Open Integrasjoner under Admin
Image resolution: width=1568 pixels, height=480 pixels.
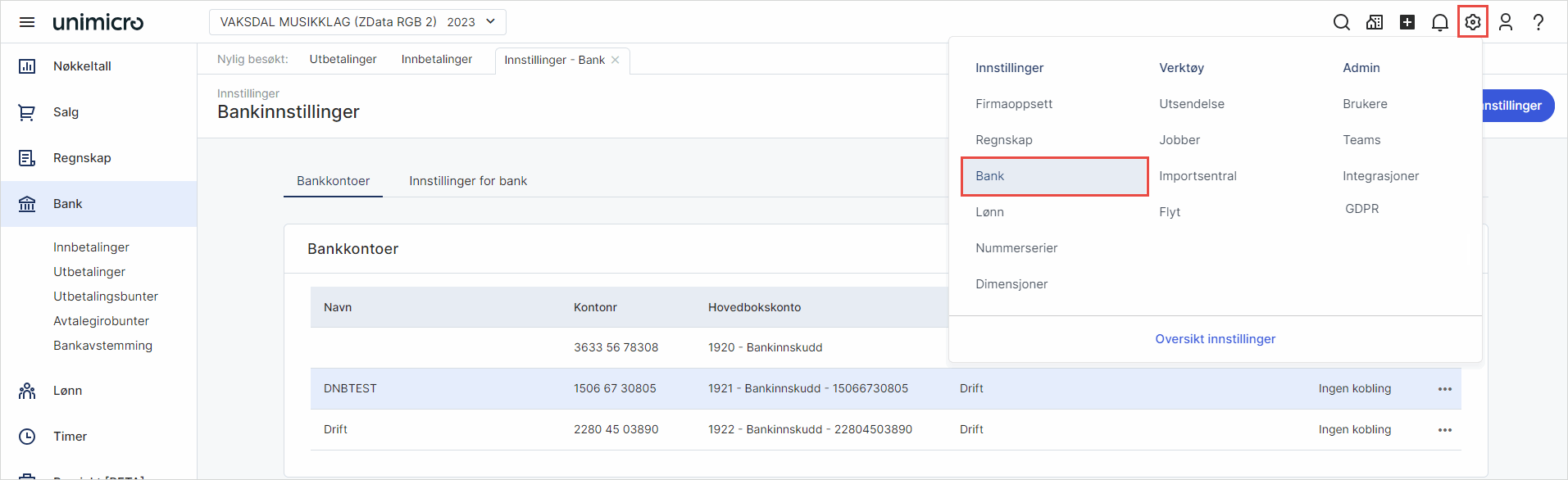point(1381,176)
